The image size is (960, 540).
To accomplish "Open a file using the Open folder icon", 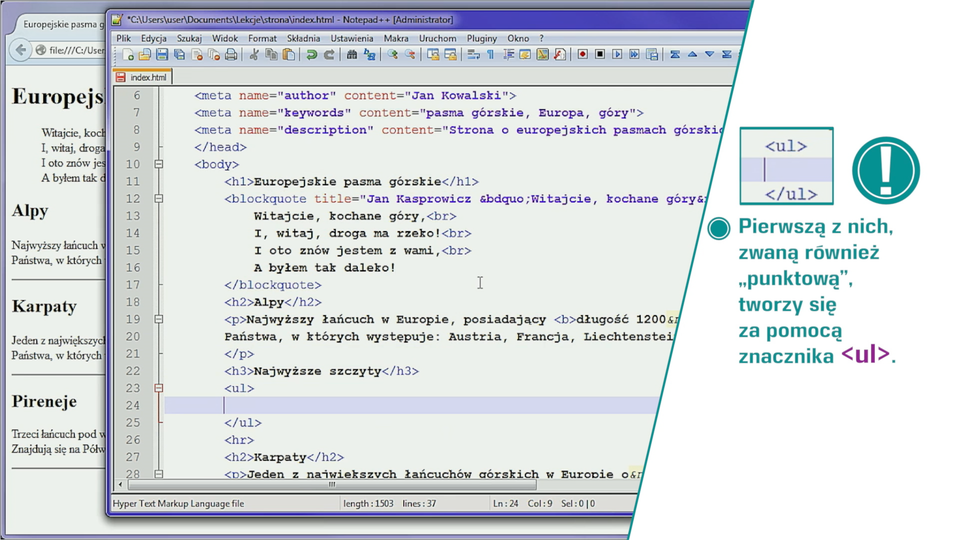I will [x=144, y=55].
